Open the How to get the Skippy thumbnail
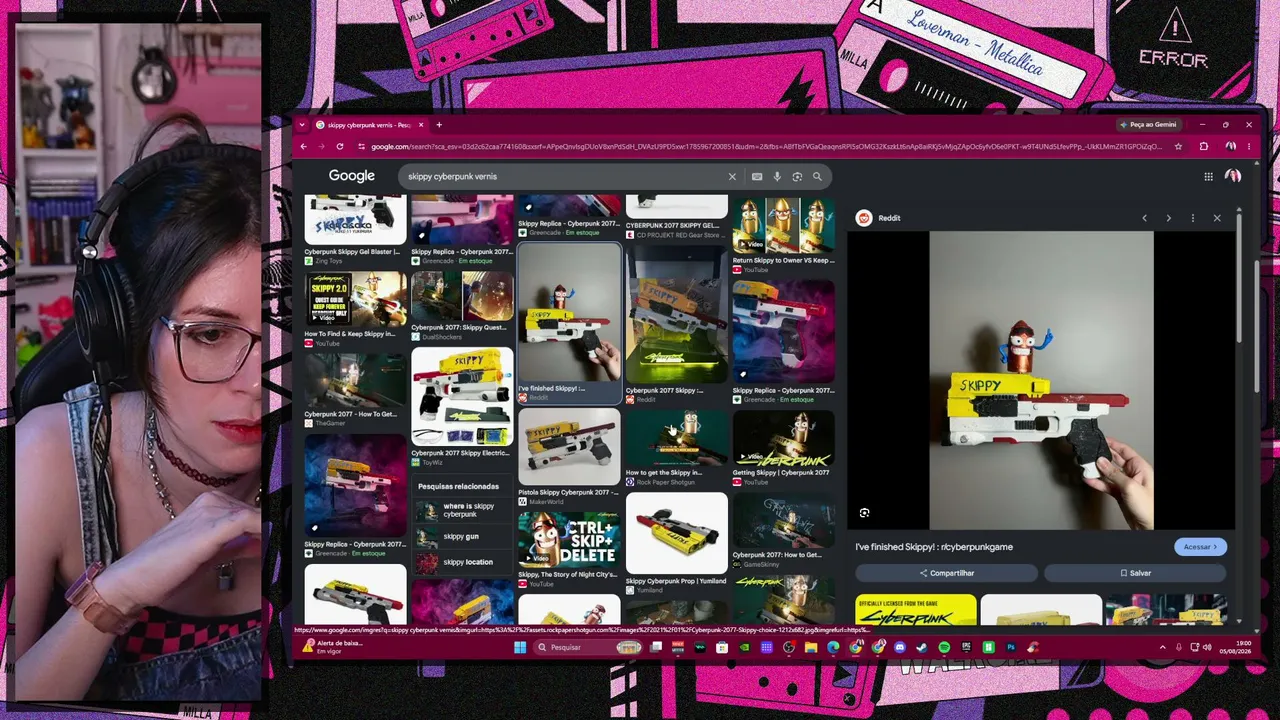Image resolution: width=1280 pixels, height=720 pixels. pos(677,437)
